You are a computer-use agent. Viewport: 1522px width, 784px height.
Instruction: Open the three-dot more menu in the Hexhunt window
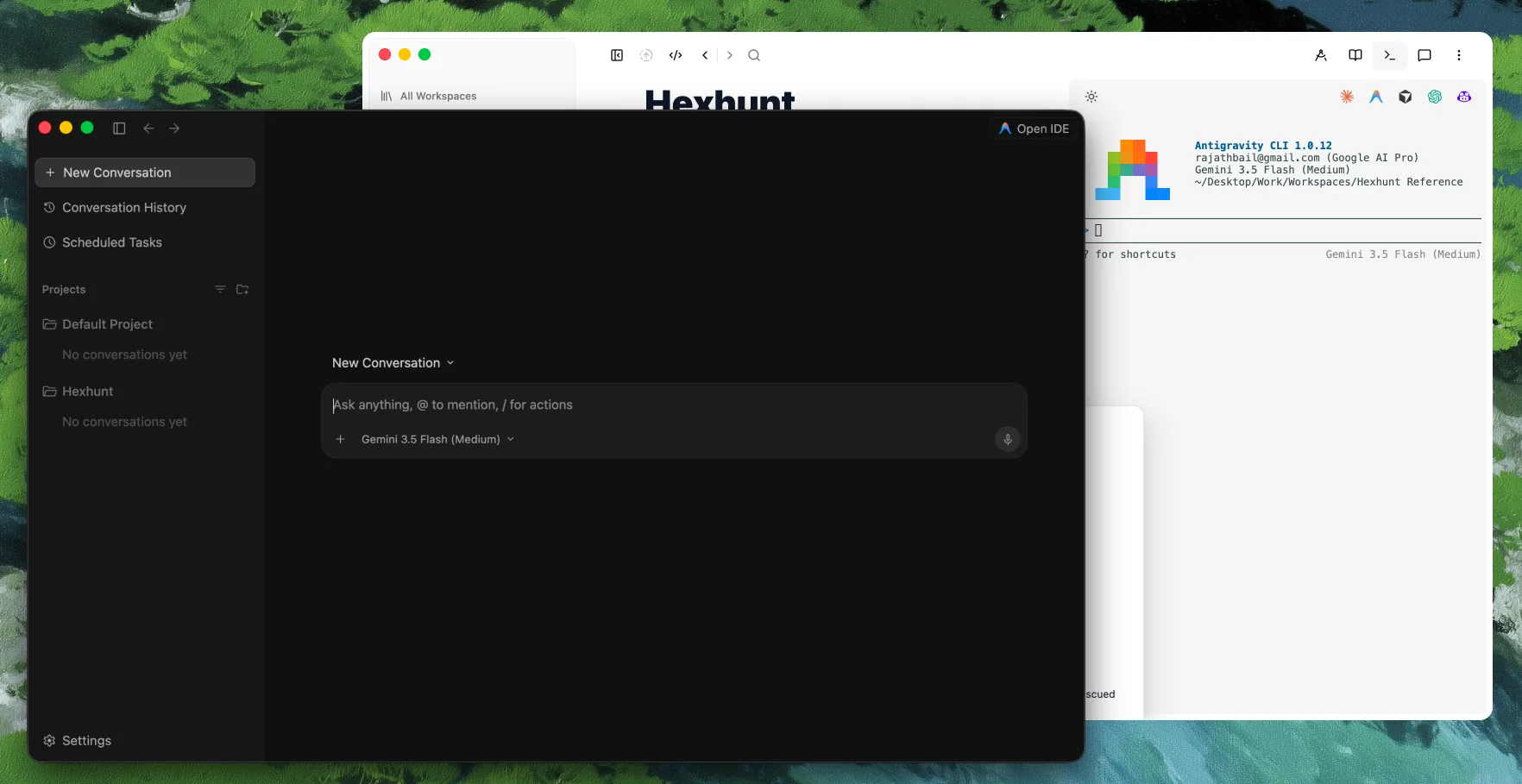pos(1459,55)
